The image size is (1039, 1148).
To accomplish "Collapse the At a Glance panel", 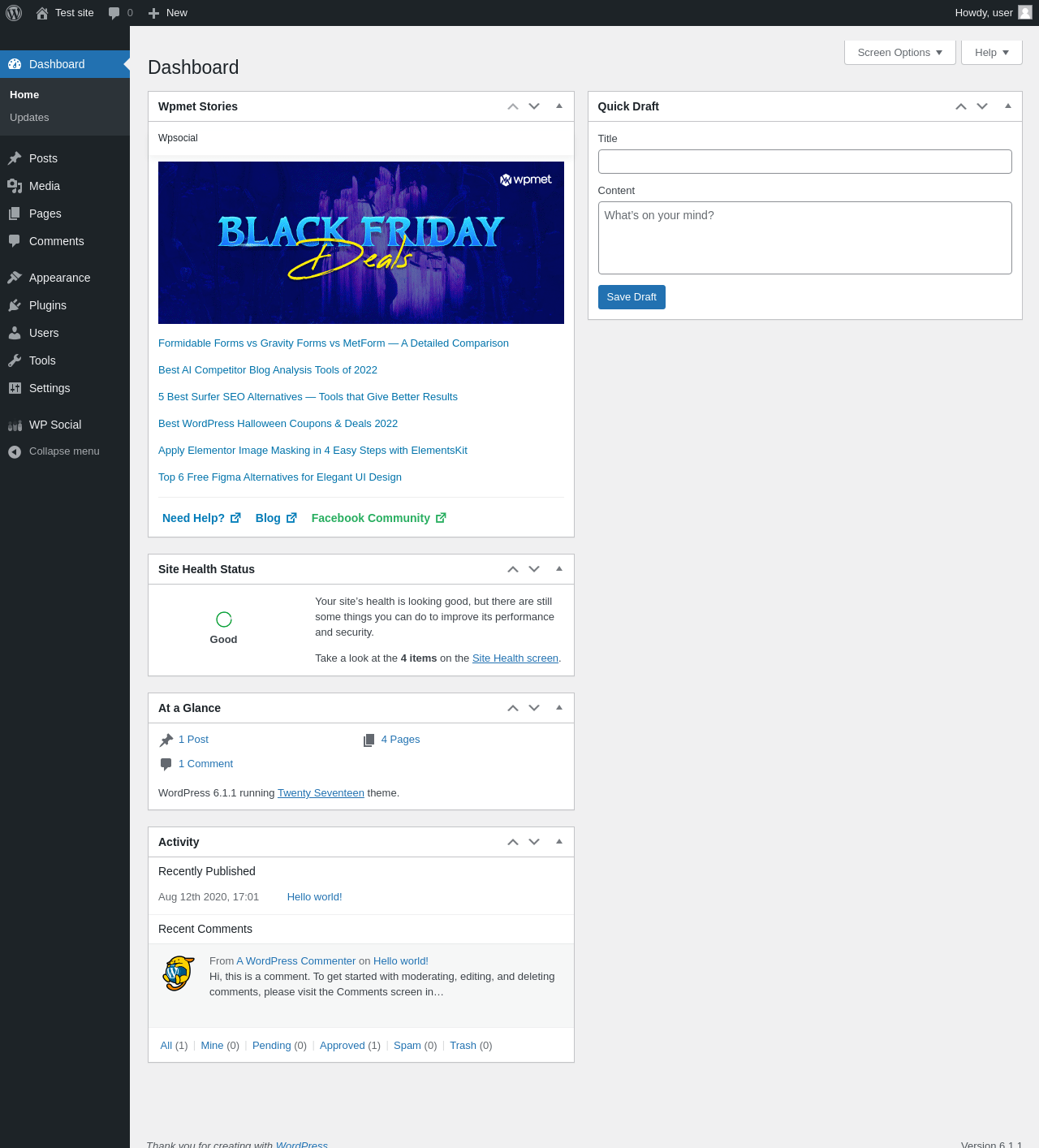I will [x=559, y=708].
